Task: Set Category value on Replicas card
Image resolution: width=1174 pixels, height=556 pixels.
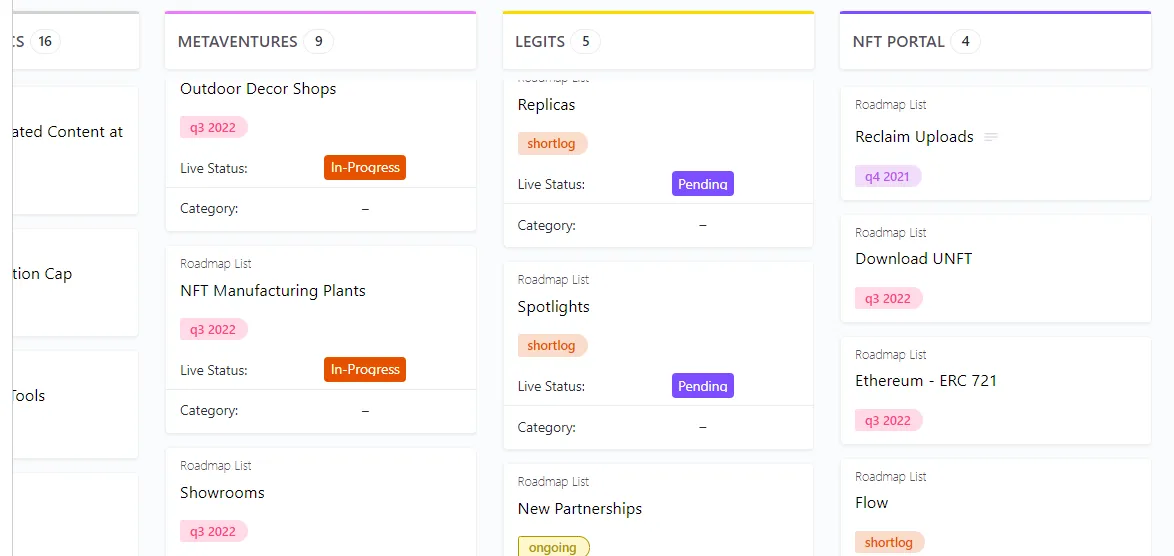Action: (x=703, y=225)
